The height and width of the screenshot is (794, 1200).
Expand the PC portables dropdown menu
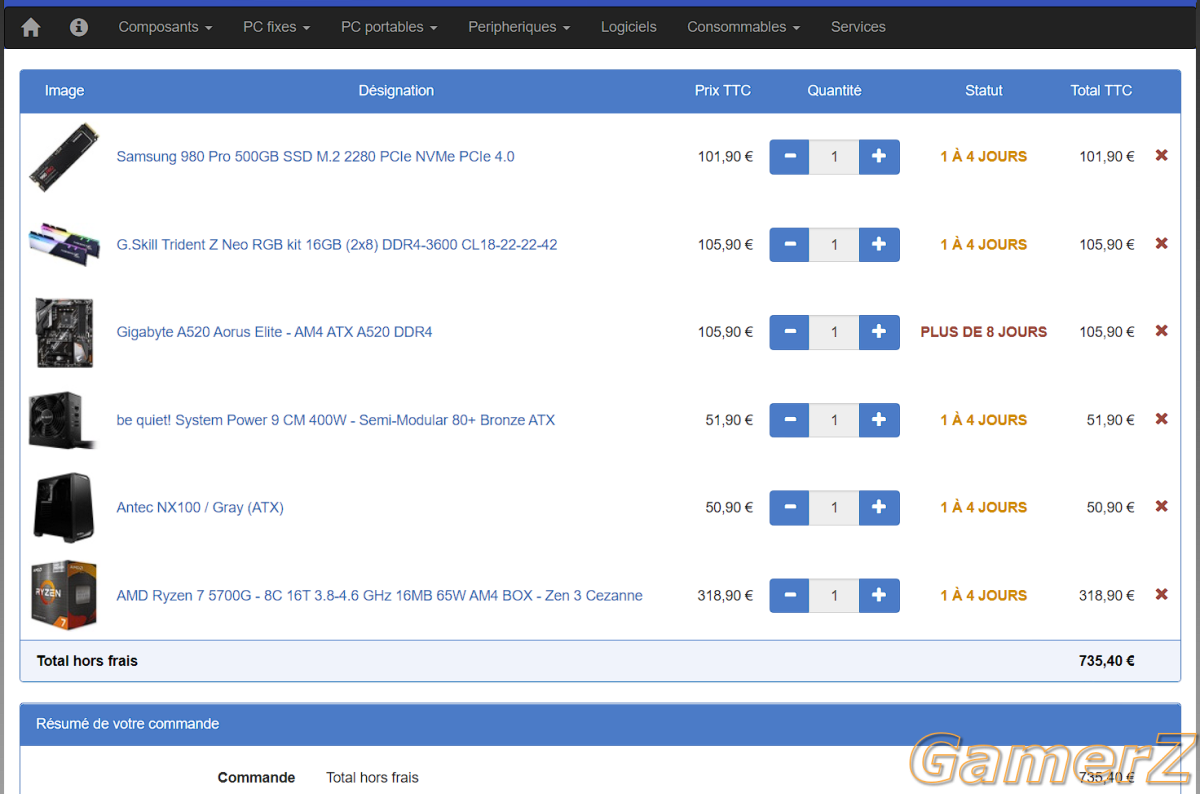(x=389, y=27)
